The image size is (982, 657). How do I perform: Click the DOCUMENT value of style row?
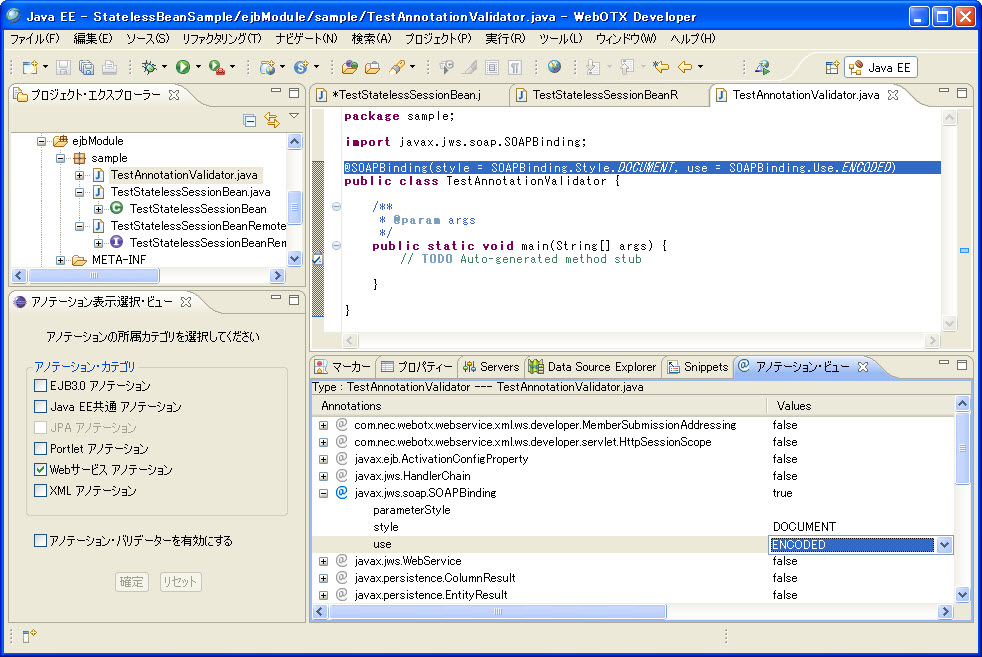click(804, 527)
